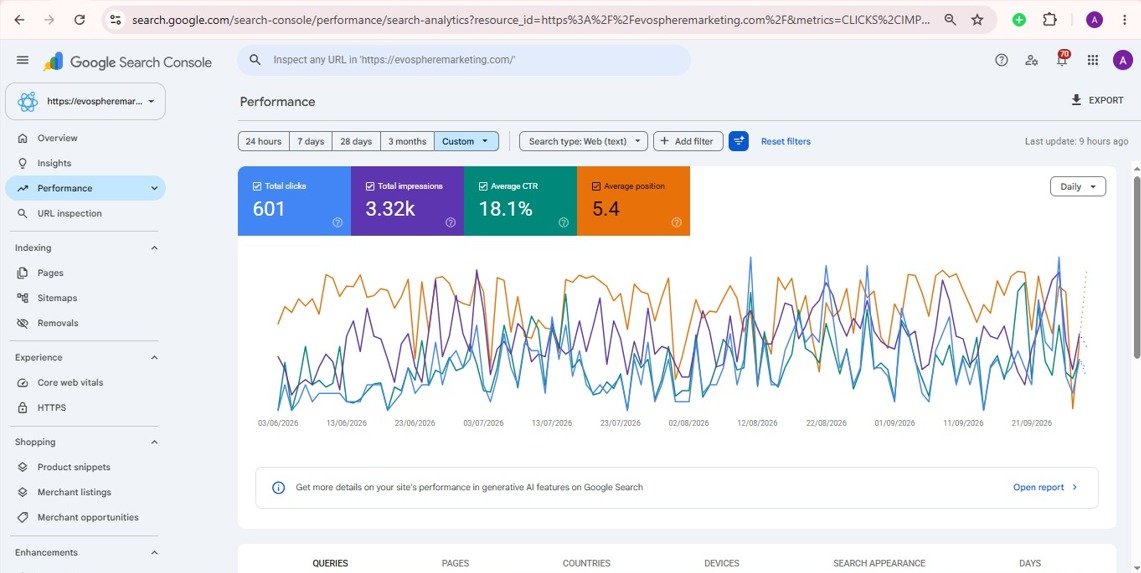Toggle the Total clicks checkbox
The height and width of the screenshot is (573, 1141).
[256, 186]
